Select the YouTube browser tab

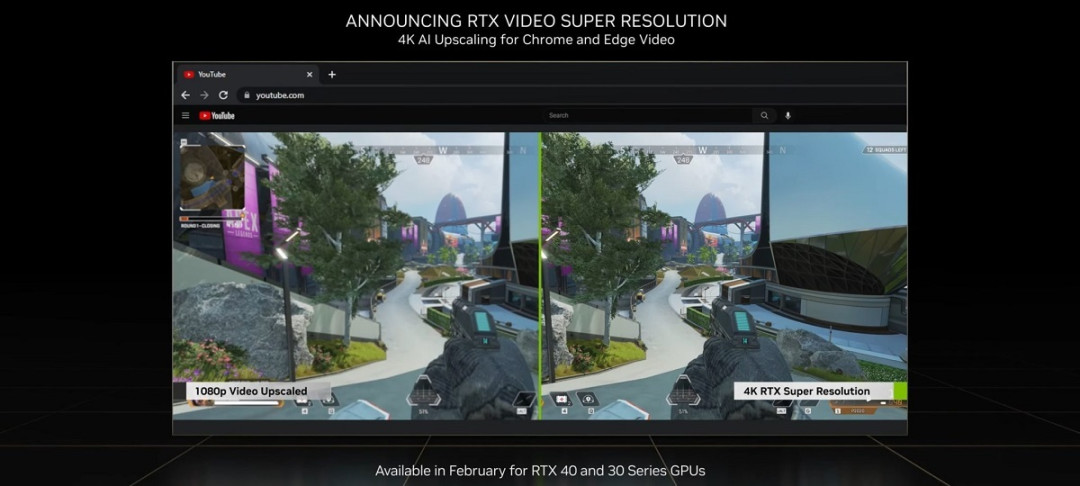[x=240, y=74]
